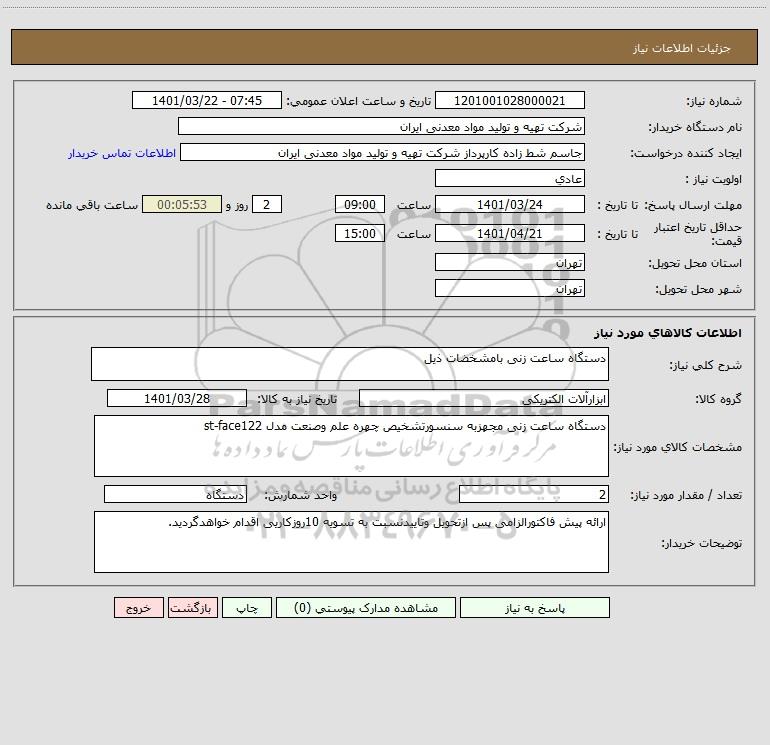Viewport: 770px width, 745px height.
Task: Click واحد شمارش field دستگاه
Action: (x=175, y=495)
